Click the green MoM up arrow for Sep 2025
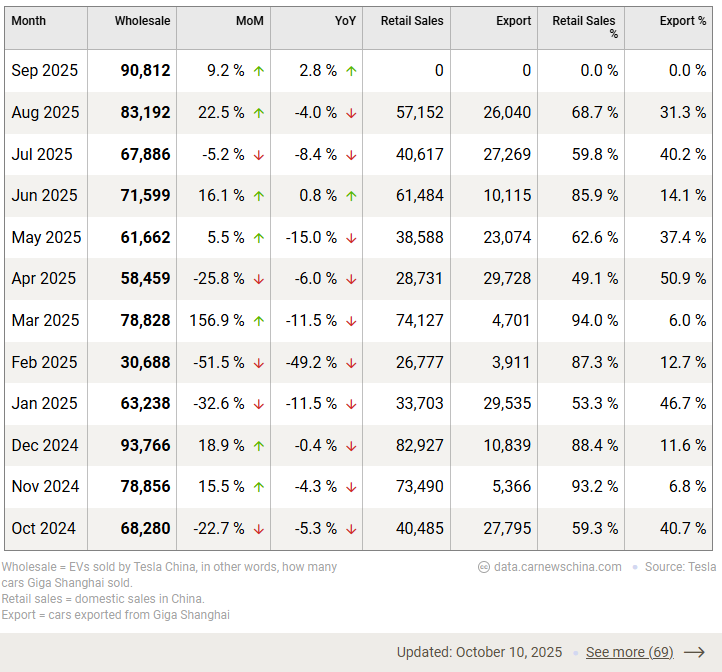This screenshot has height=672, width=722. pyautogui.click(x=259, y=71)
